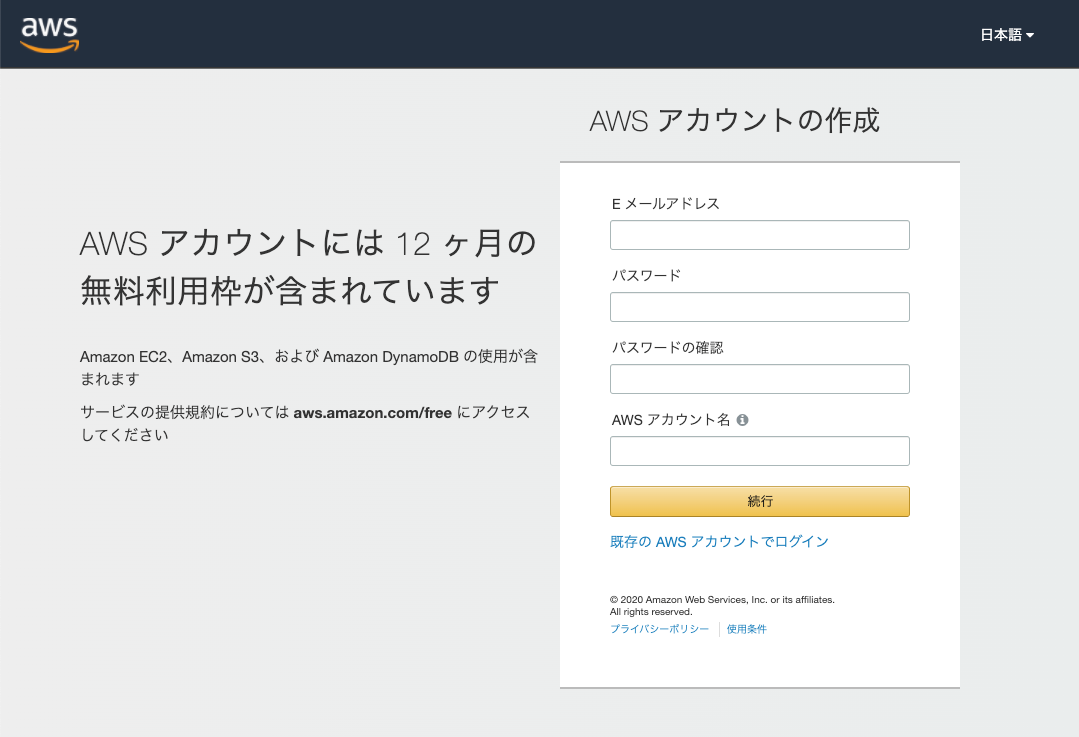Image resolution: width=1079 pixels, height=737 pixels.
Task: Focus the AWS アカウント名 input field
Action: point(760,451)
